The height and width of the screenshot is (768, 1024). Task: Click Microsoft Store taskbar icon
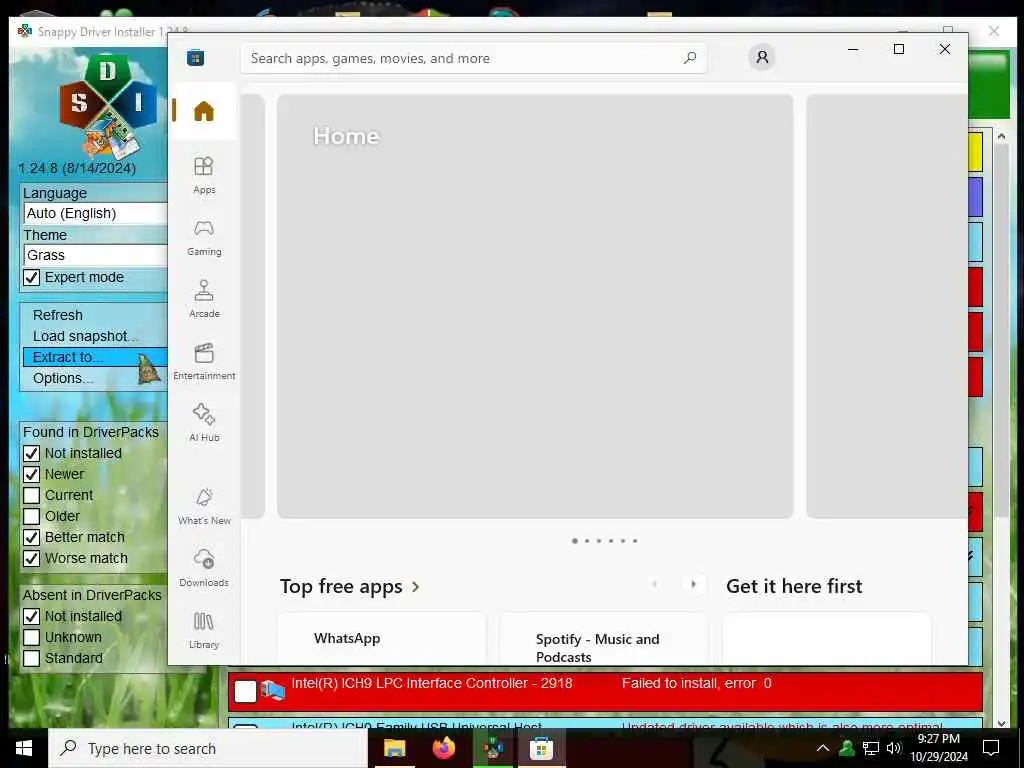pos(541,748)
